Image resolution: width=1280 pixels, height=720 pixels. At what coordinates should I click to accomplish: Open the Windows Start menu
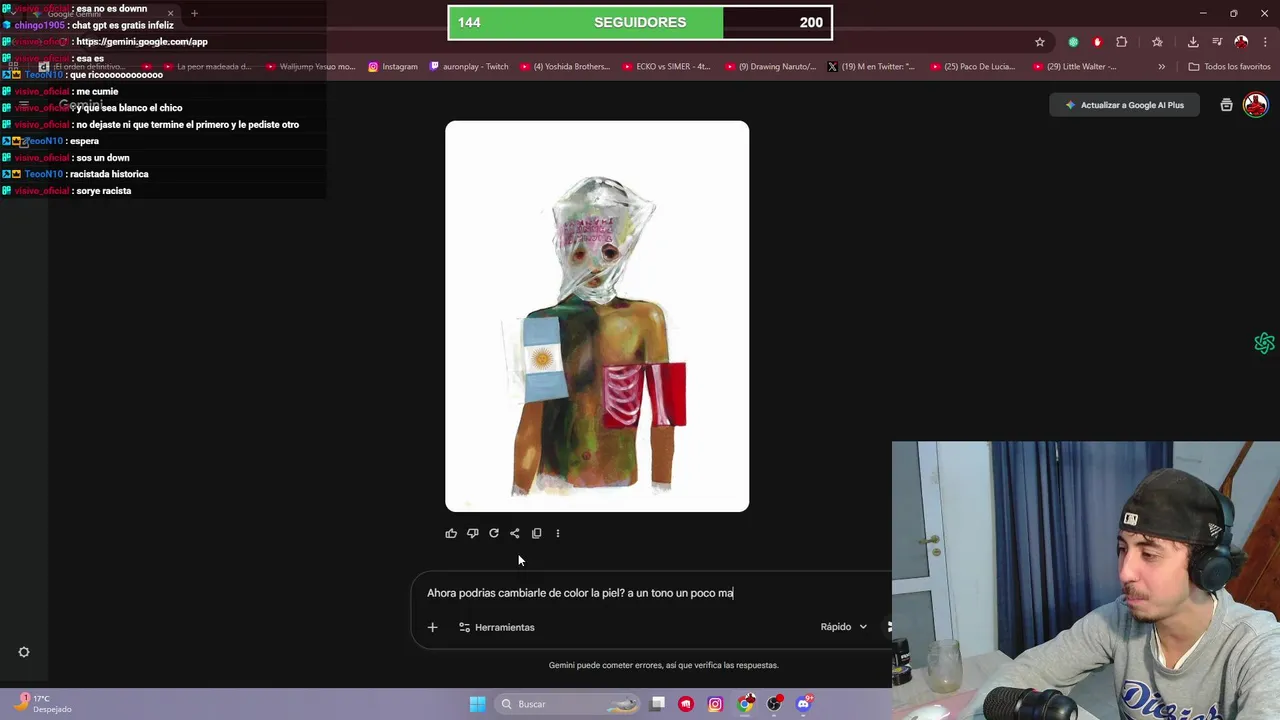478,704
